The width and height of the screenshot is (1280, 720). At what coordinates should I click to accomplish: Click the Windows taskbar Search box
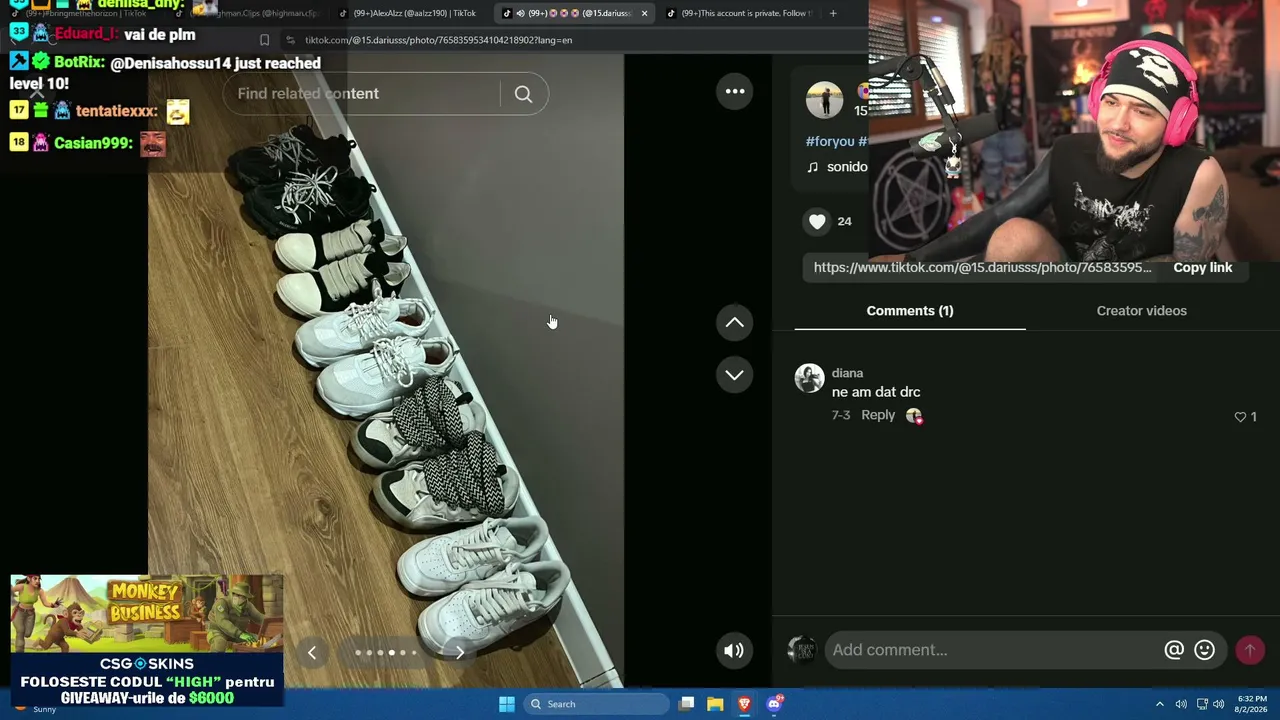tap(596, 704)
